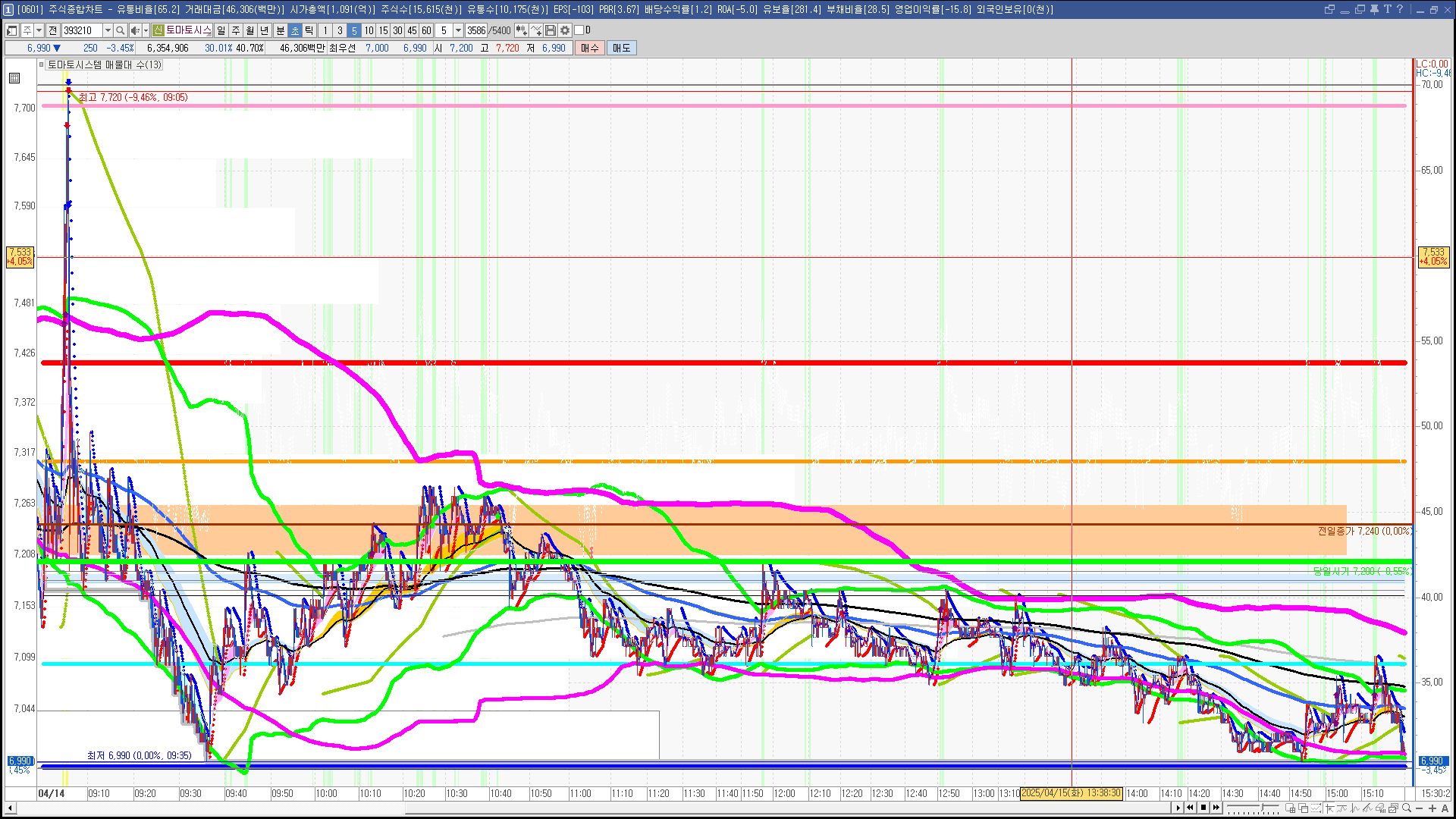The image size is (1456, 819).
Task: Click the speaker sound icon
Action: [134, 30]
